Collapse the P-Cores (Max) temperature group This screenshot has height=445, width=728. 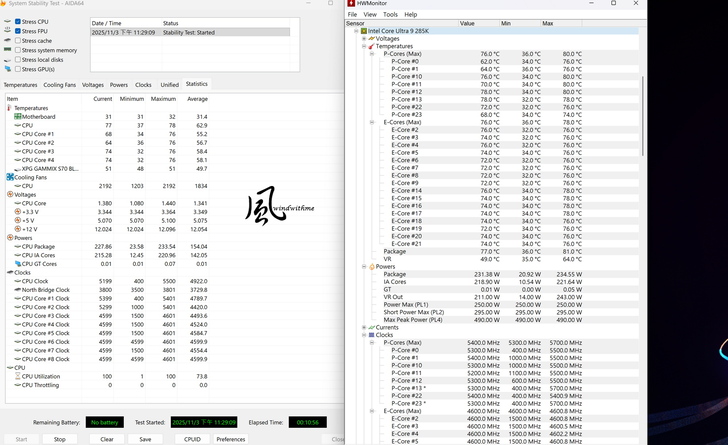coord(372,54)
